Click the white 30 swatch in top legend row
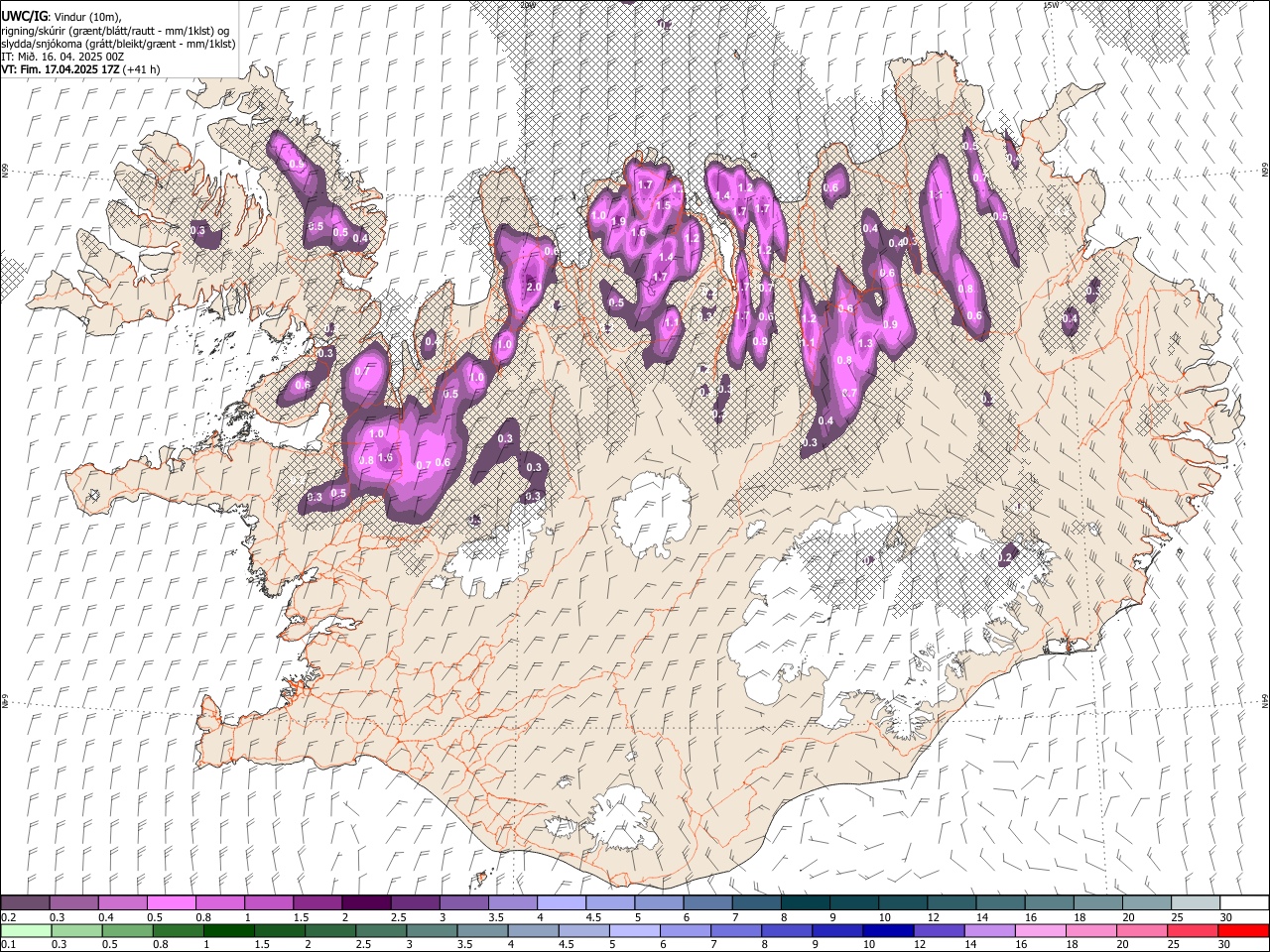The width and height of the screenshot is (1270, 952). [1244, 903]
